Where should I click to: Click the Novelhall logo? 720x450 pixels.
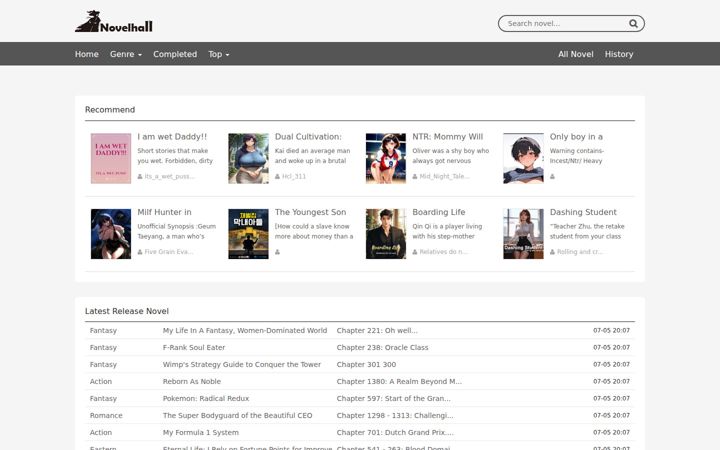[x=114, y=22]
